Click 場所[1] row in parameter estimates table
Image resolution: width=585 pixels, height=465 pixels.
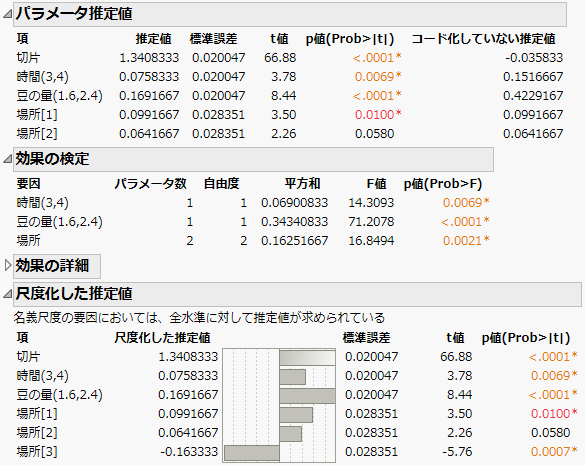coord(290,115)
